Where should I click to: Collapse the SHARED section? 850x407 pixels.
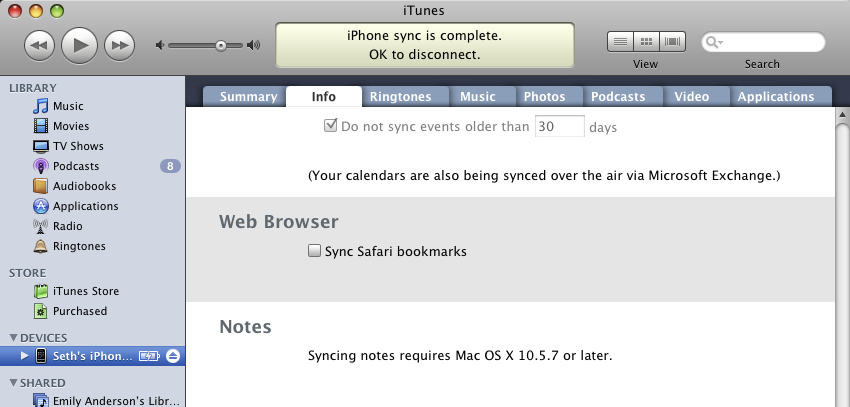pyautogui.click(x=13, y=383)
